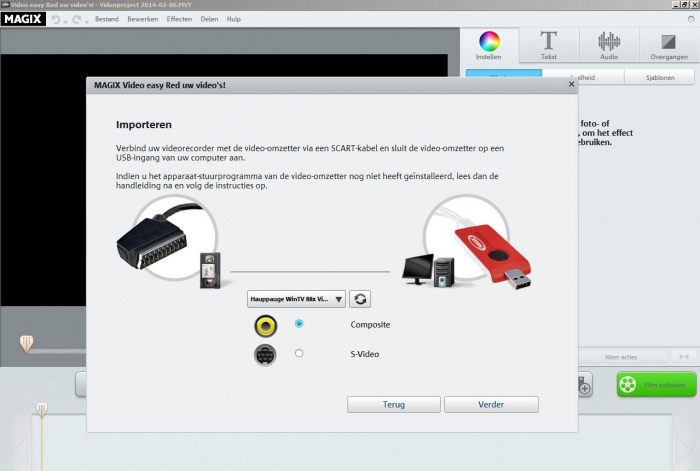The width and height of the screenshot is (700, 471).
Task: Click the Importeren heading text
Action: pos(144,125)
